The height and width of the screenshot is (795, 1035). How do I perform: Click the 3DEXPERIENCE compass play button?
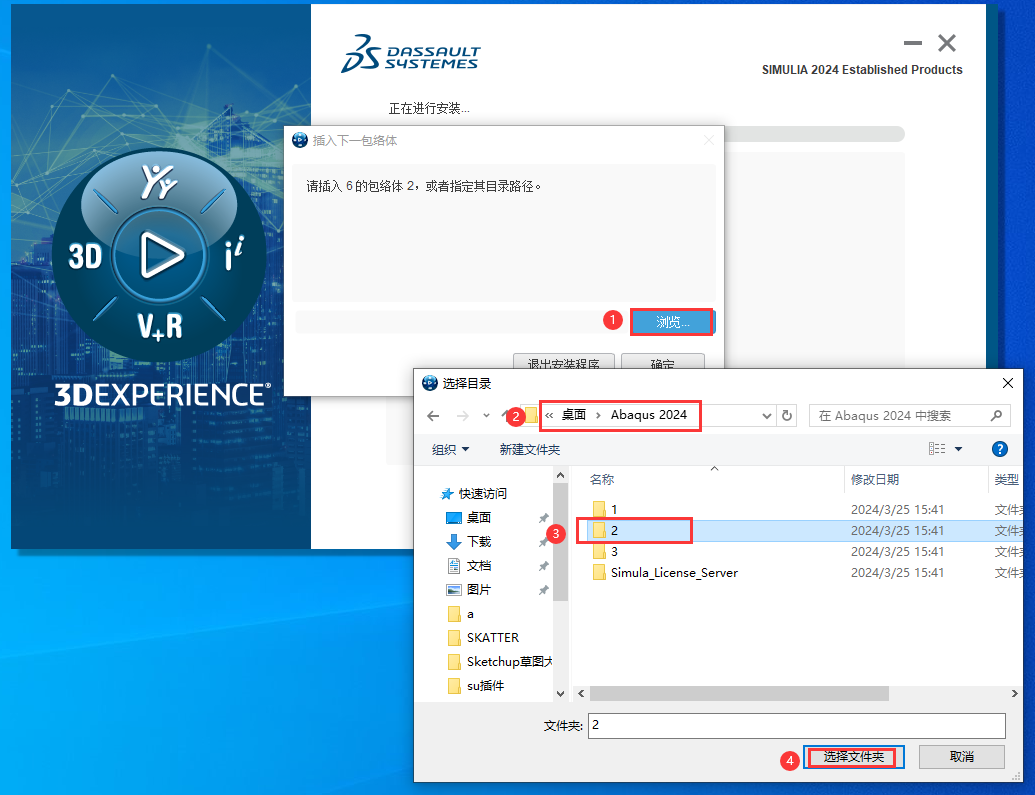159,255
